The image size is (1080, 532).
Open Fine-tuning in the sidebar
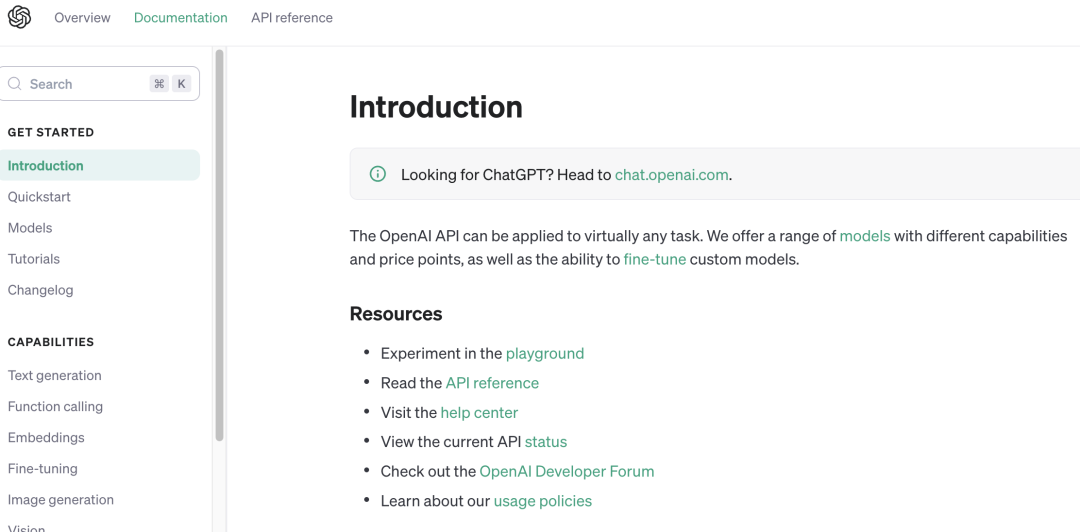pyautogui.click(x=43, y=469)
